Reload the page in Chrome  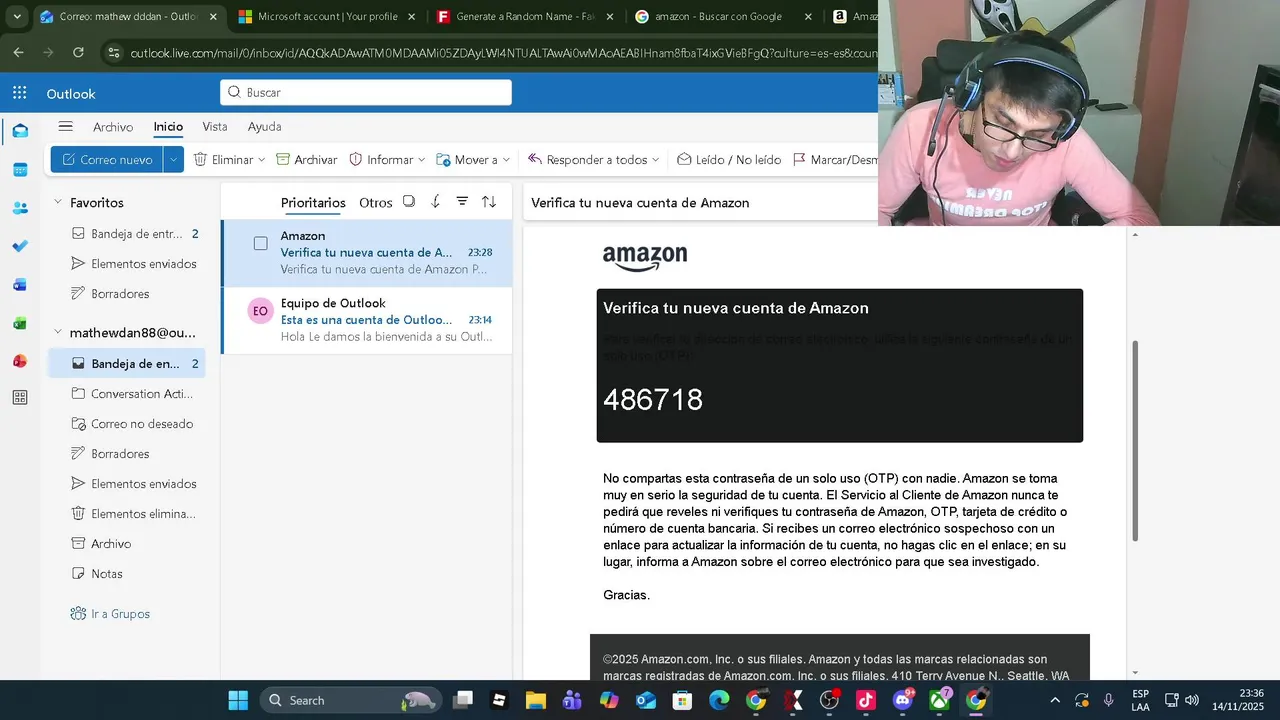[78, 52]
